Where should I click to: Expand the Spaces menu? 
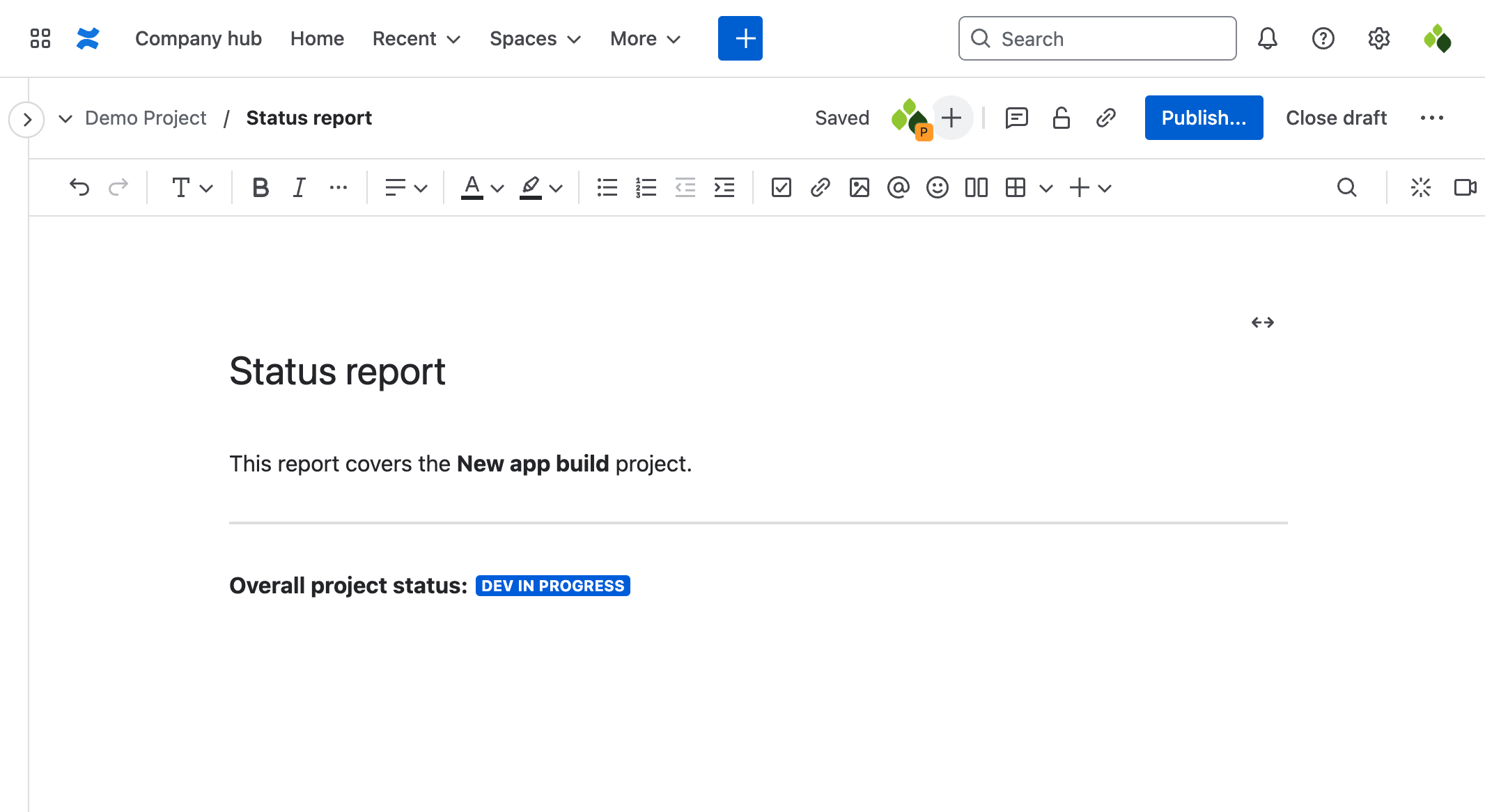click(x=534, y=38)
